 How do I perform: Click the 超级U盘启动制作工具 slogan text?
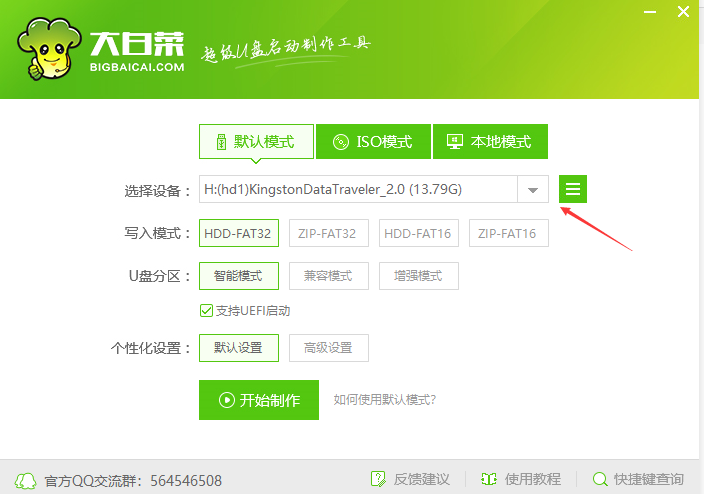click(286, 51)
